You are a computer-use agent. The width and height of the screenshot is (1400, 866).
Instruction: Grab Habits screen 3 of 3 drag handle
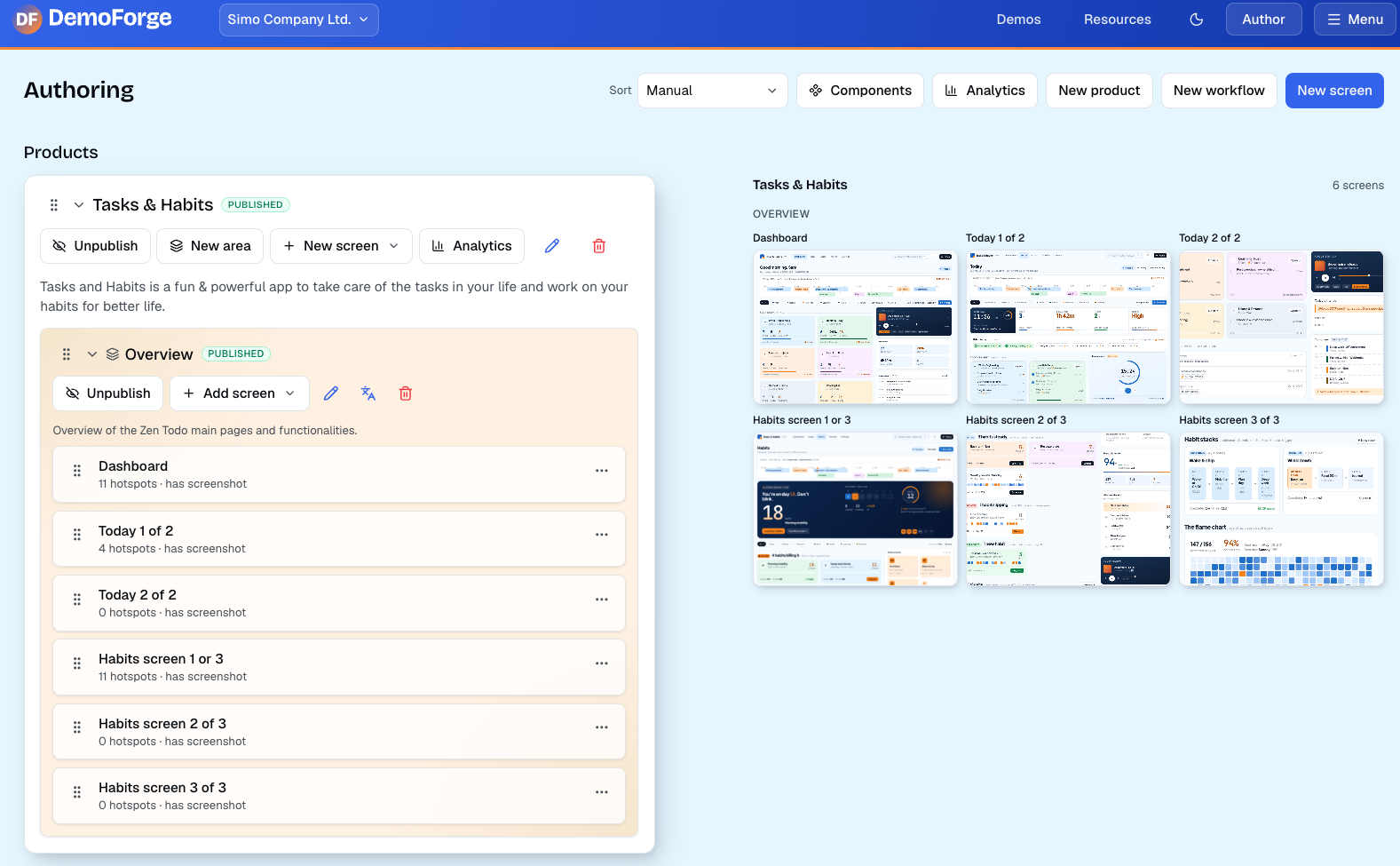point(77,791)
